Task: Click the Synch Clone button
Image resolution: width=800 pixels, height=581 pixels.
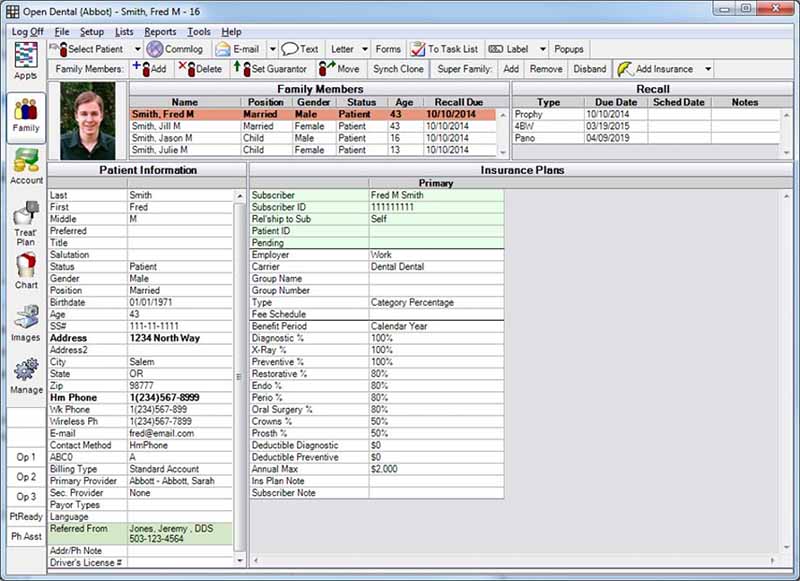Action: [x=398, y=69]
